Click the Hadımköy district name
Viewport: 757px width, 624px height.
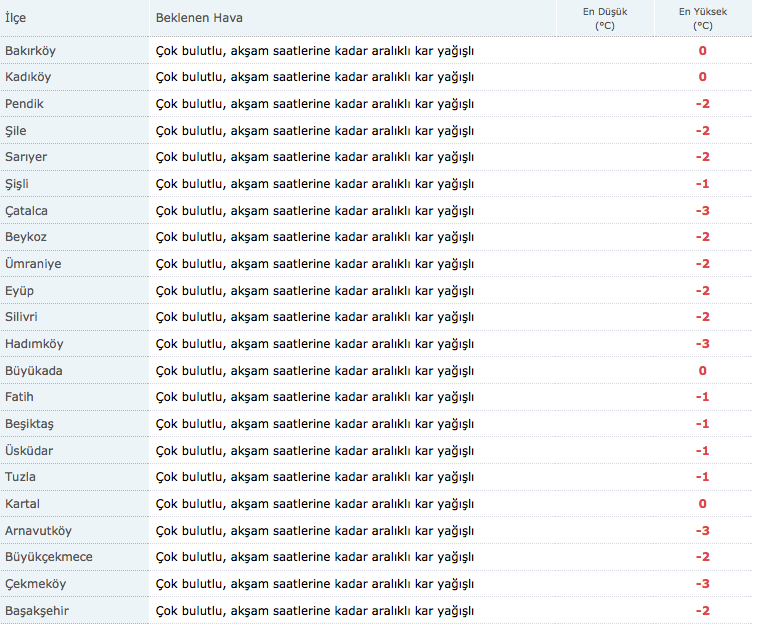click(34, 344)
